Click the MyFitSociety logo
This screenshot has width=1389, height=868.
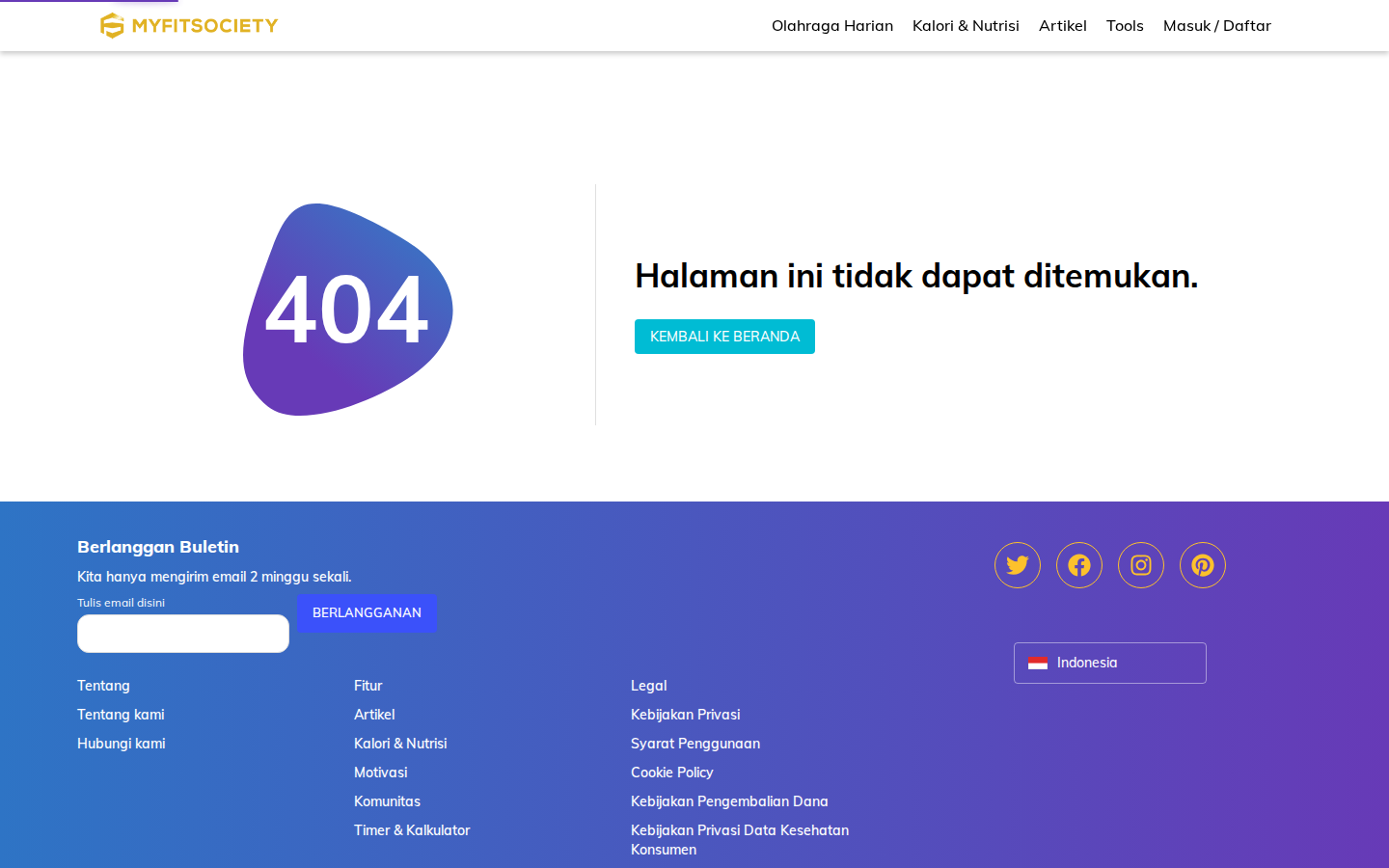tap(189, 26)
